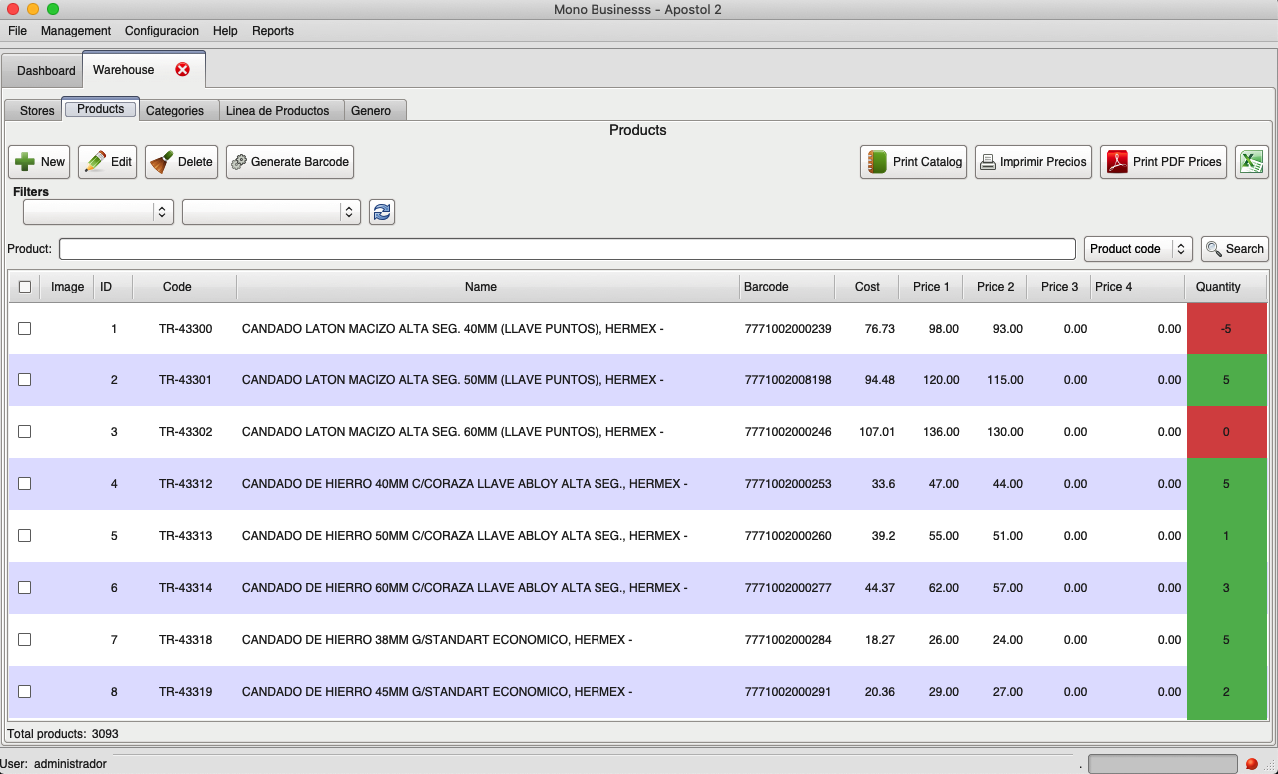
Task: Click the Print Catalog book icon
Action: click(x=877, y=162)
